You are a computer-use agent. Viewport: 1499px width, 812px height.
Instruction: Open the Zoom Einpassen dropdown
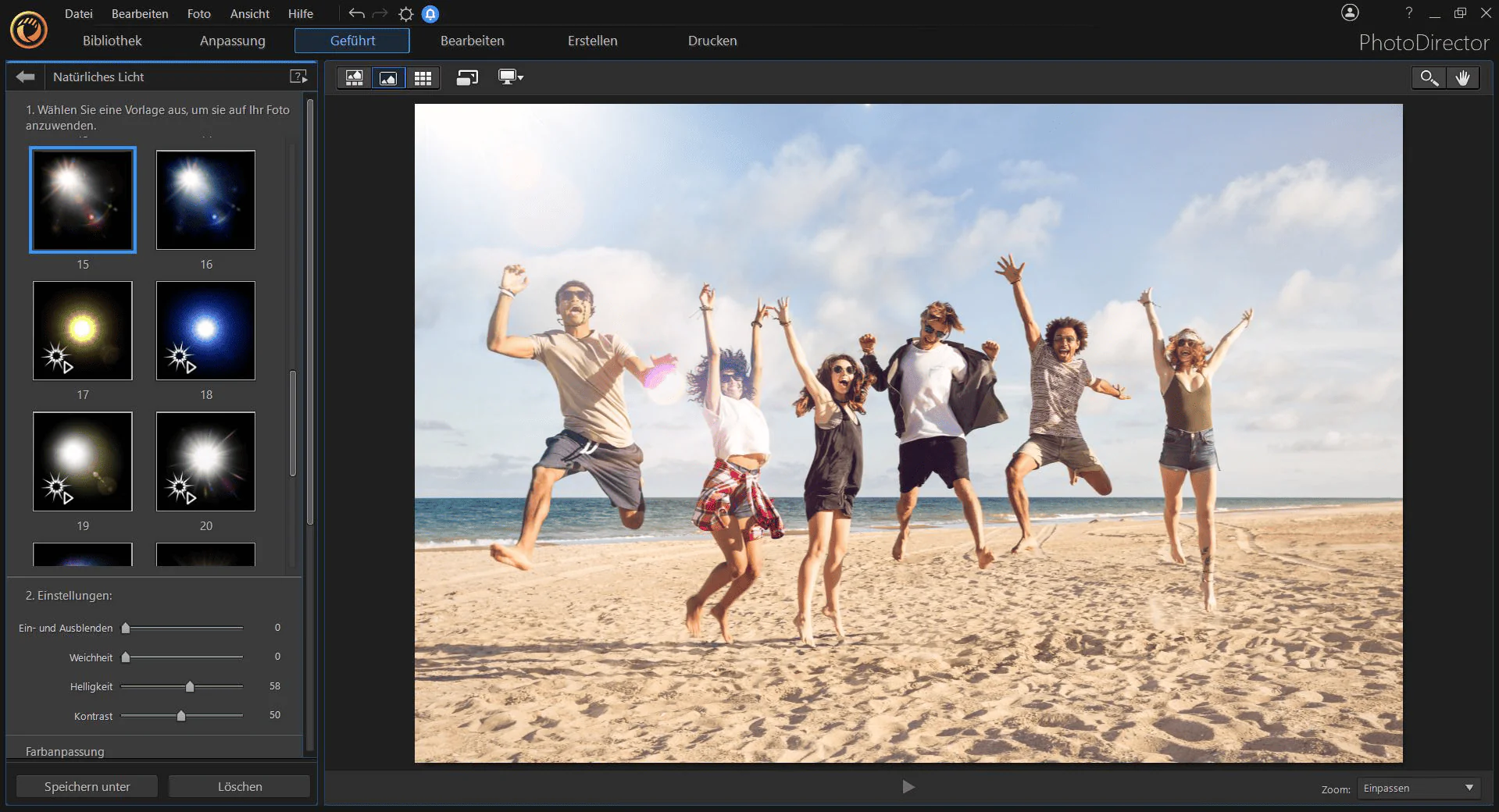[1419, 788]
